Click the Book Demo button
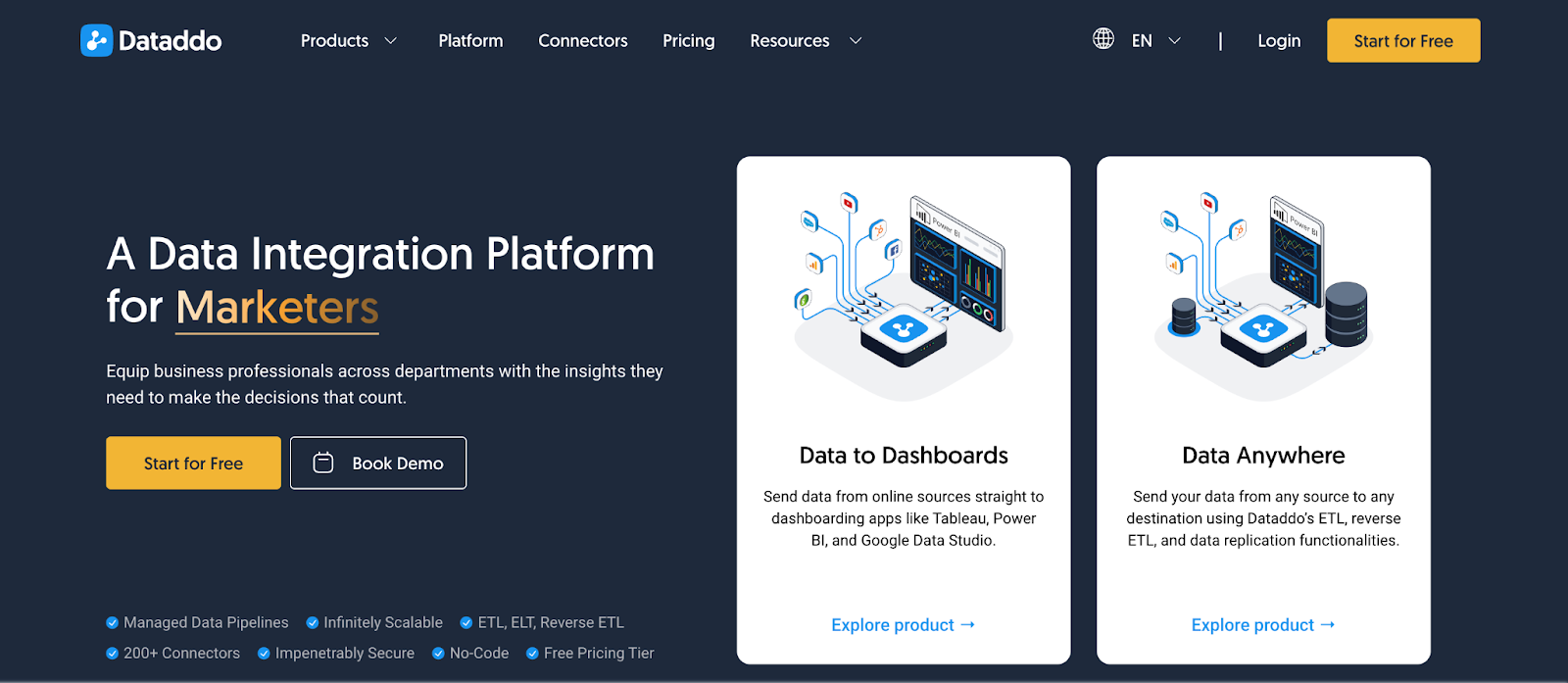This screenshot has height=683, width=1568. click(378, 463)
